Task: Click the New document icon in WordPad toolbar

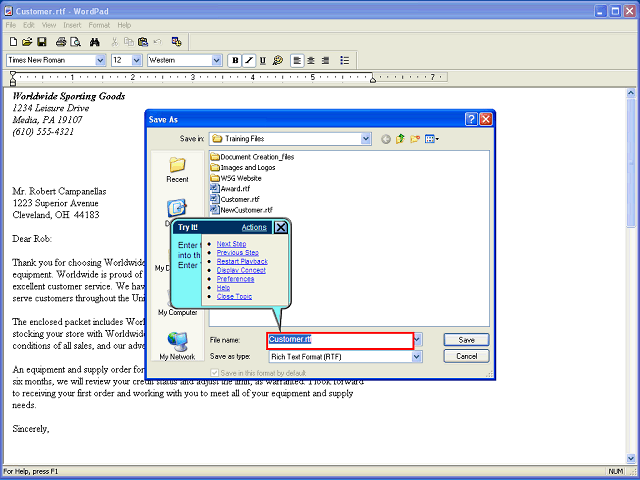Action: coord(13,42)
